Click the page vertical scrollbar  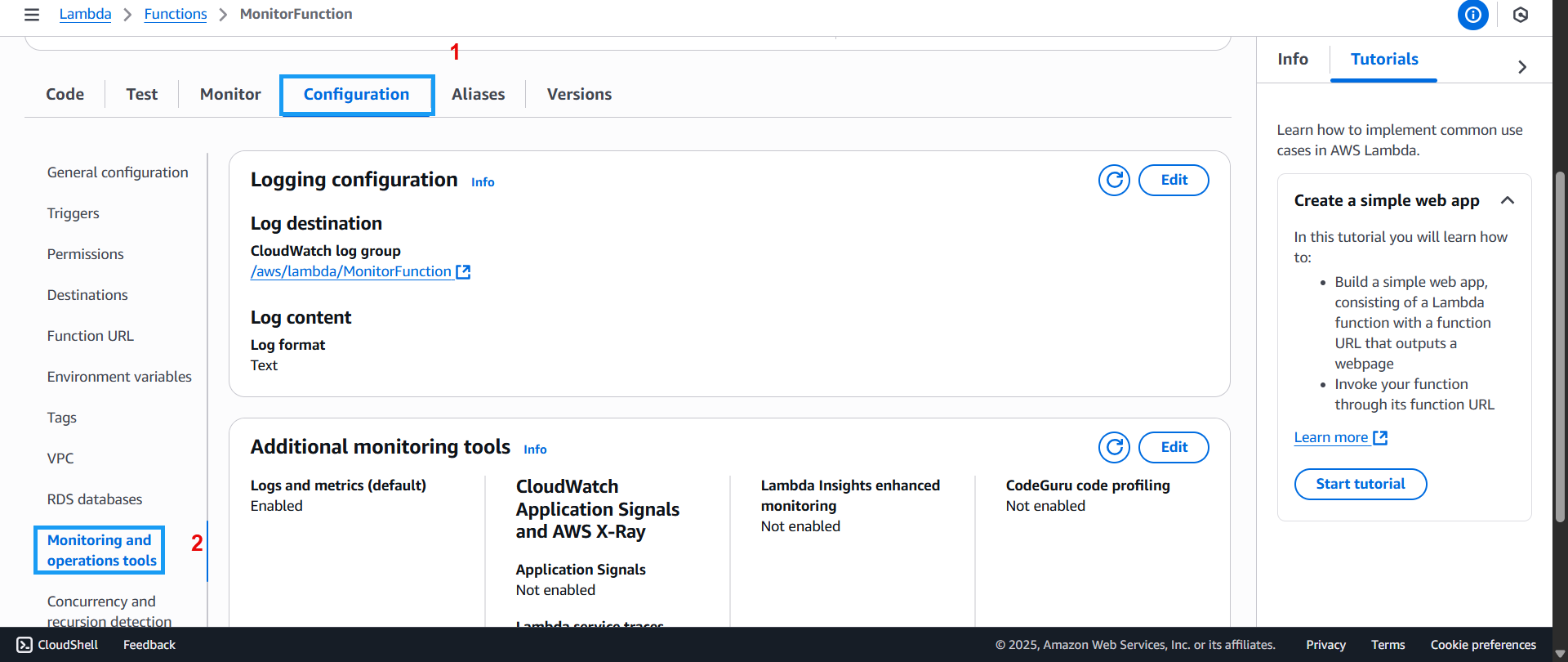click(1560, 343)
